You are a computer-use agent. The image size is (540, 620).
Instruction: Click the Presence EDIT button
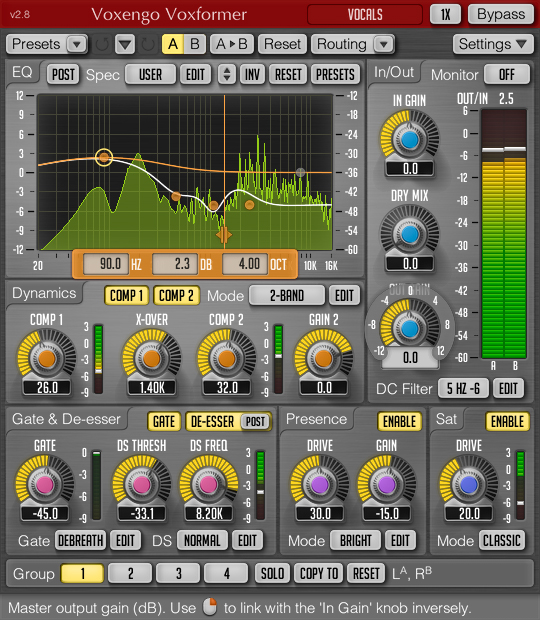click(400, 541)
